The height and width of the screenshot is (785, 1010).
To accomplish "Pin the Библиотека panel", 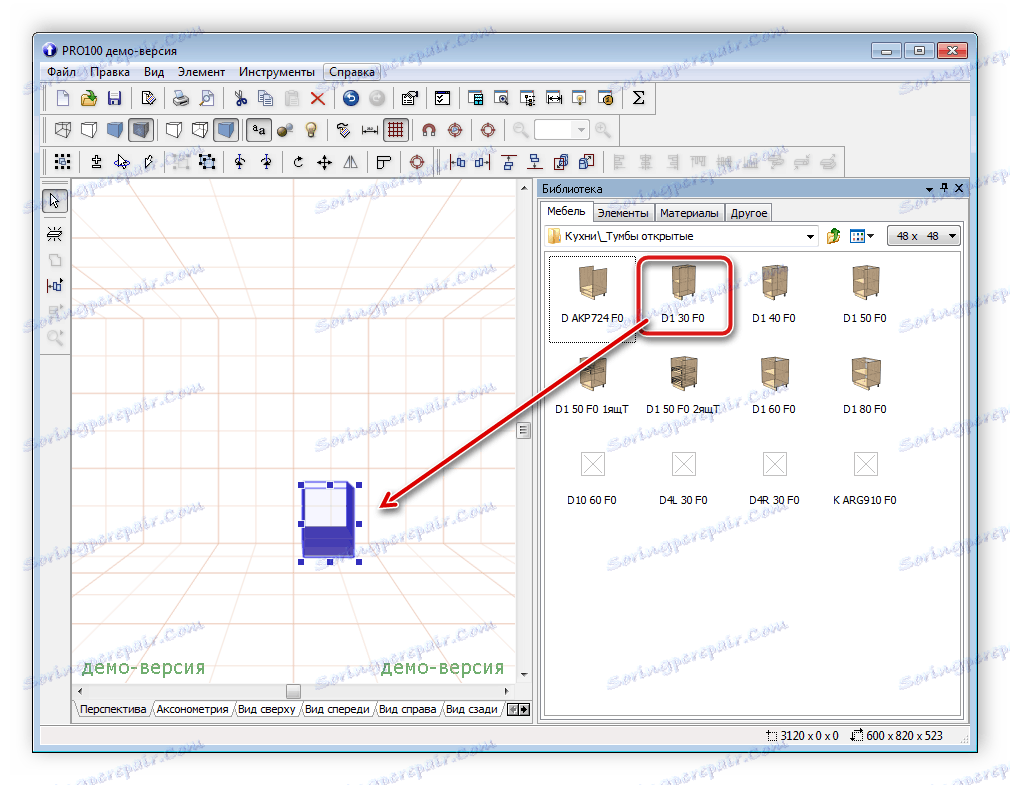I will tap(944, 188).
